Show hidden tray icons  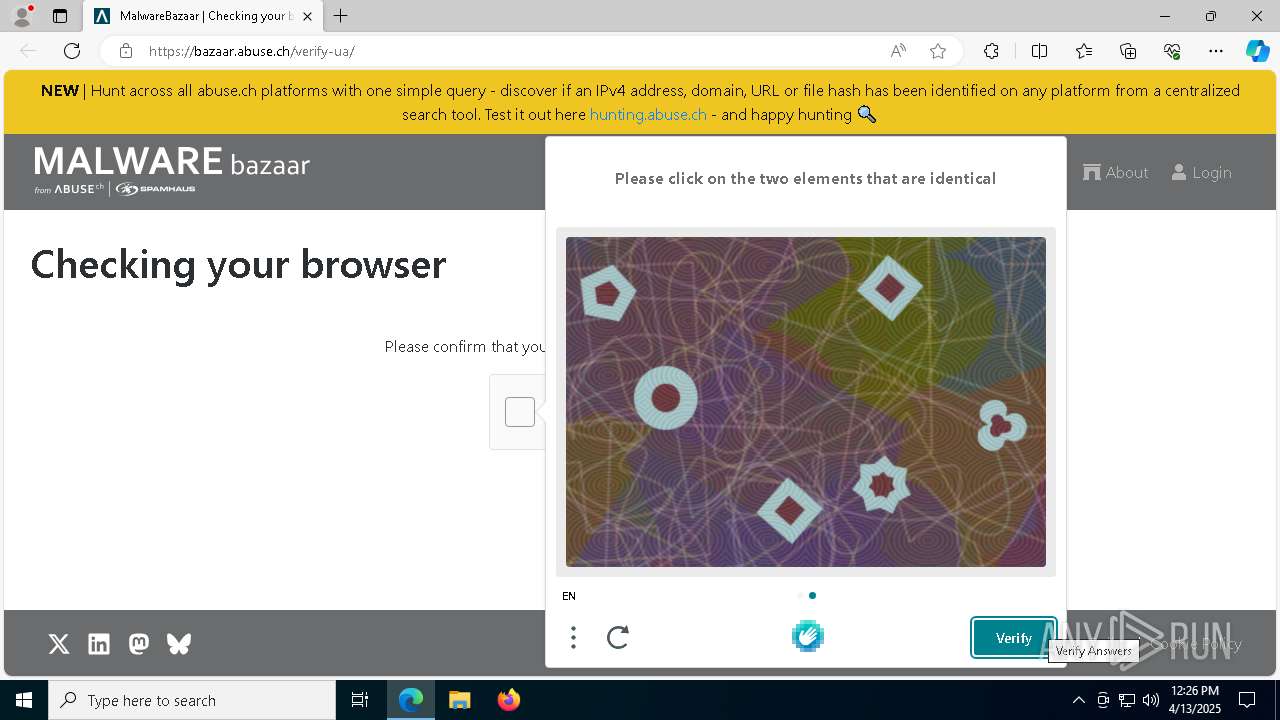(x=1078, y=700)
